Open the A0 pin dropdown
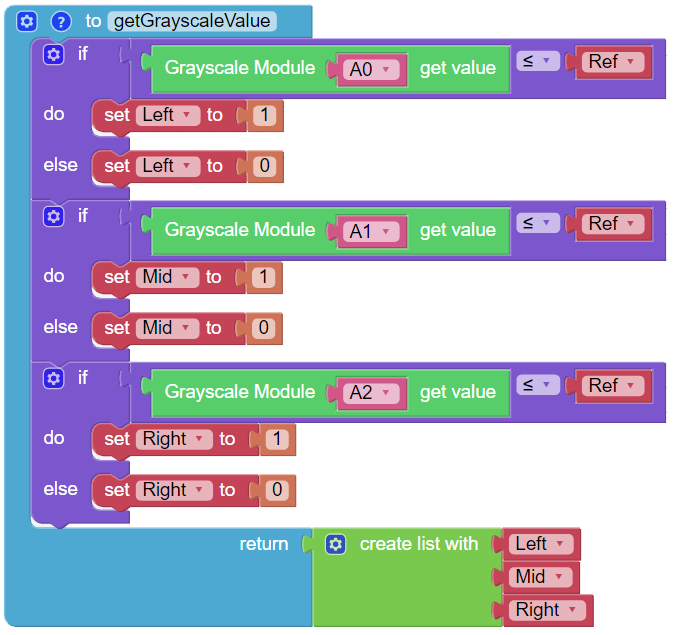 coord(370,69)
